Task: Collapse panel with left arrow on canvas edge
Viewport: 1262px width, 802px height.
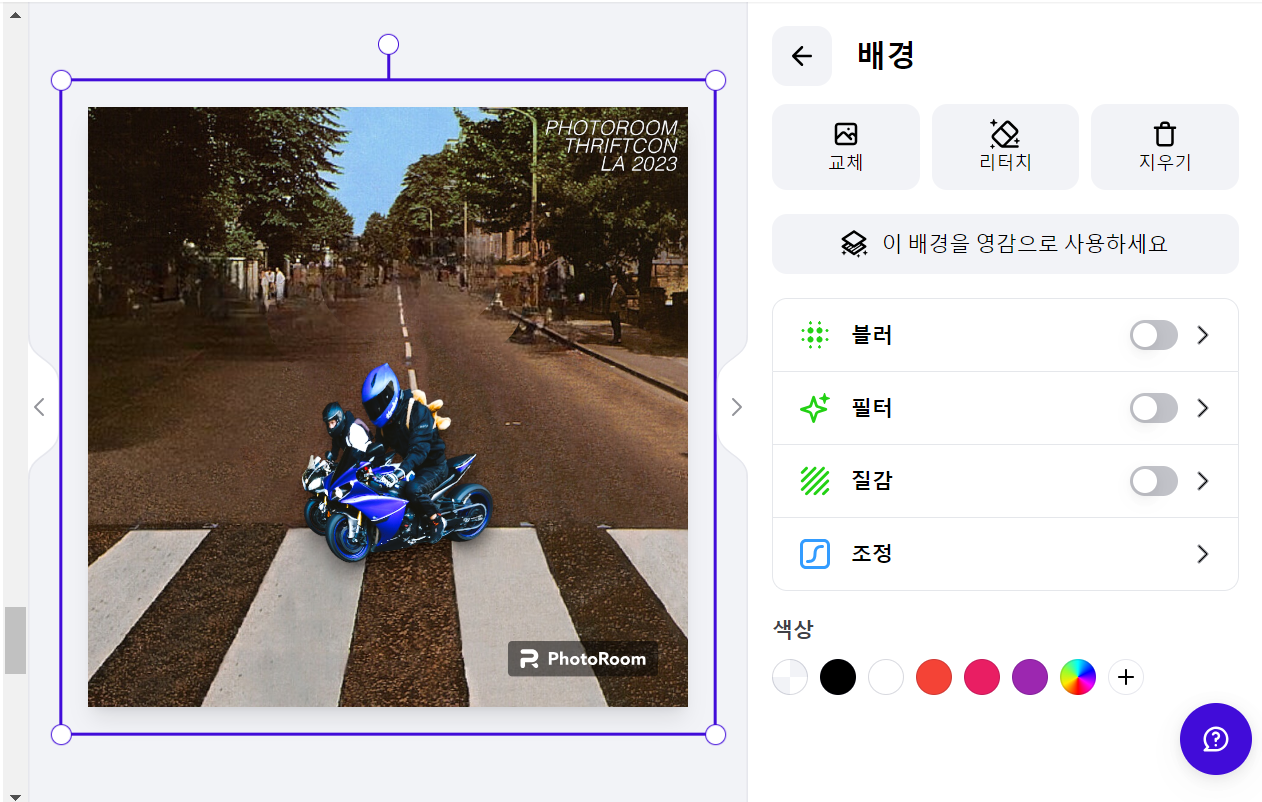Action: 40,407
